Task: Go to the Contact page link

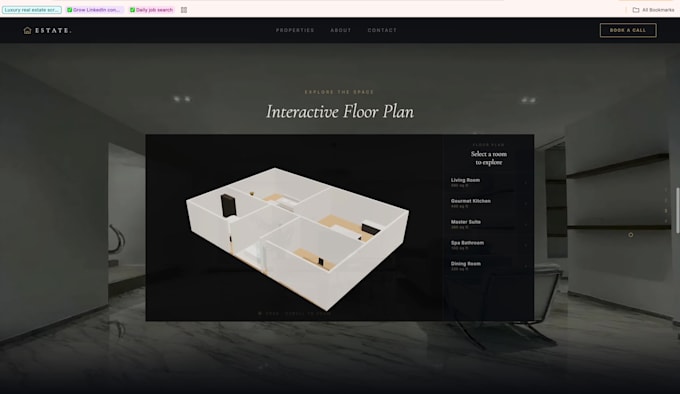Action: [x=382, y=30]
